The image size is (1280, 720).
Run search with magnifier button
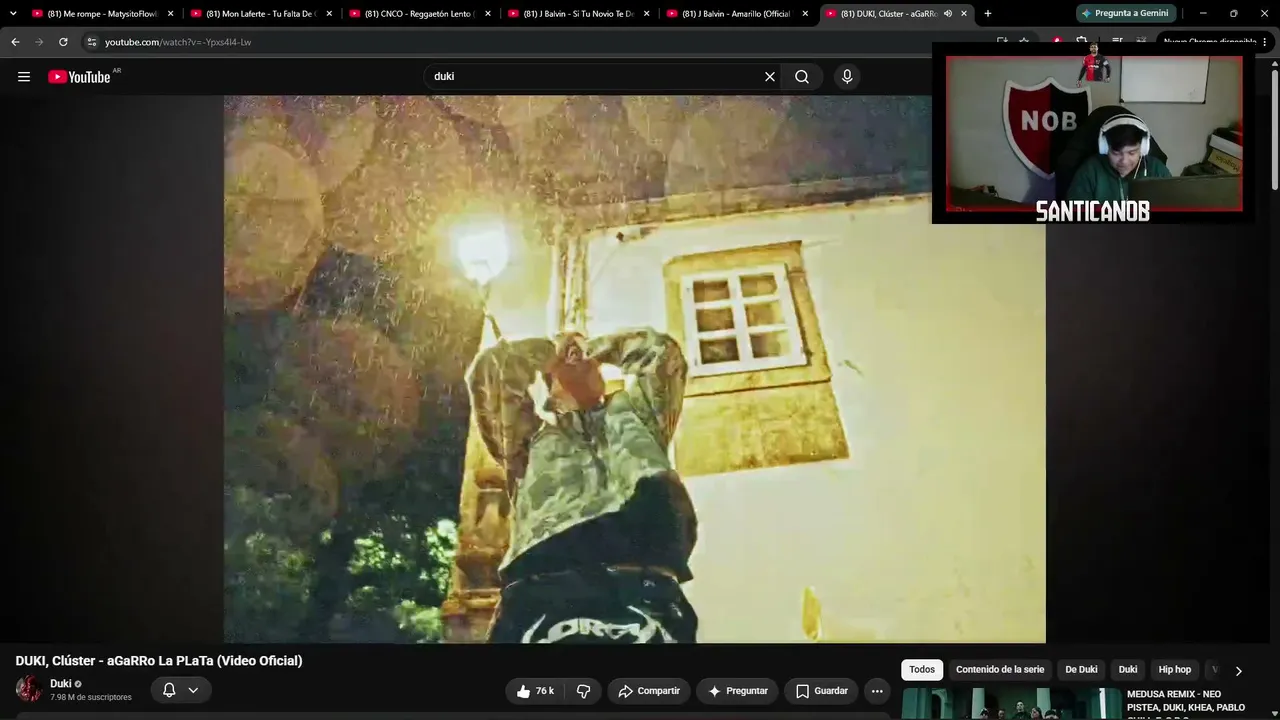(x=802, y=77)
